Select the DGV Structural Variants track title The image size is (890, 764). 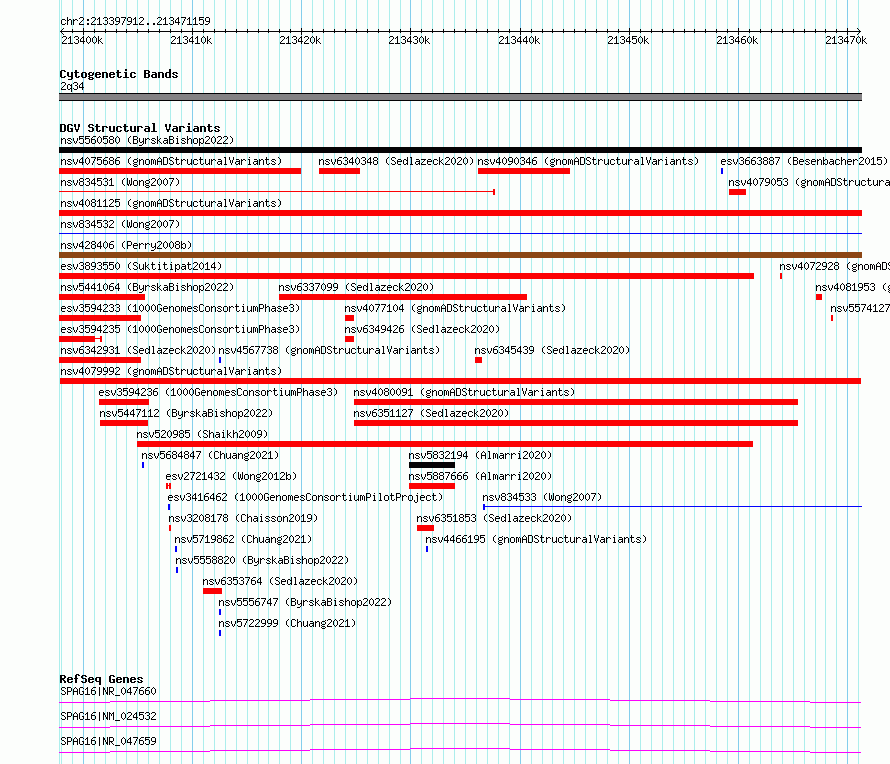(140, 128)
